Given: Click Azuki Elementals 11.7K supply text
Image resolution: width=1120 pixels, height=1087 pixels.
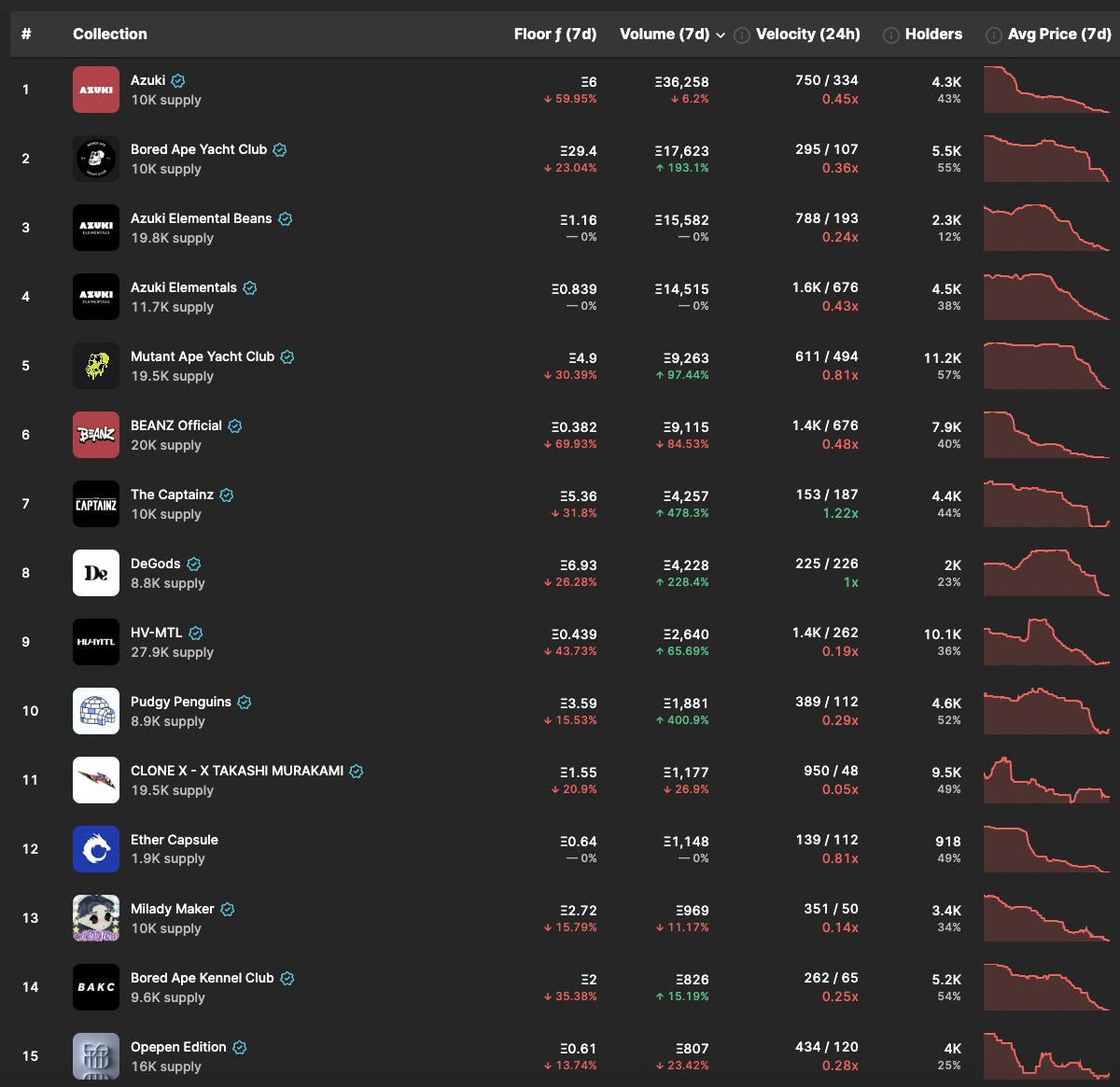Looking at the screenshot, I should 172,307.
